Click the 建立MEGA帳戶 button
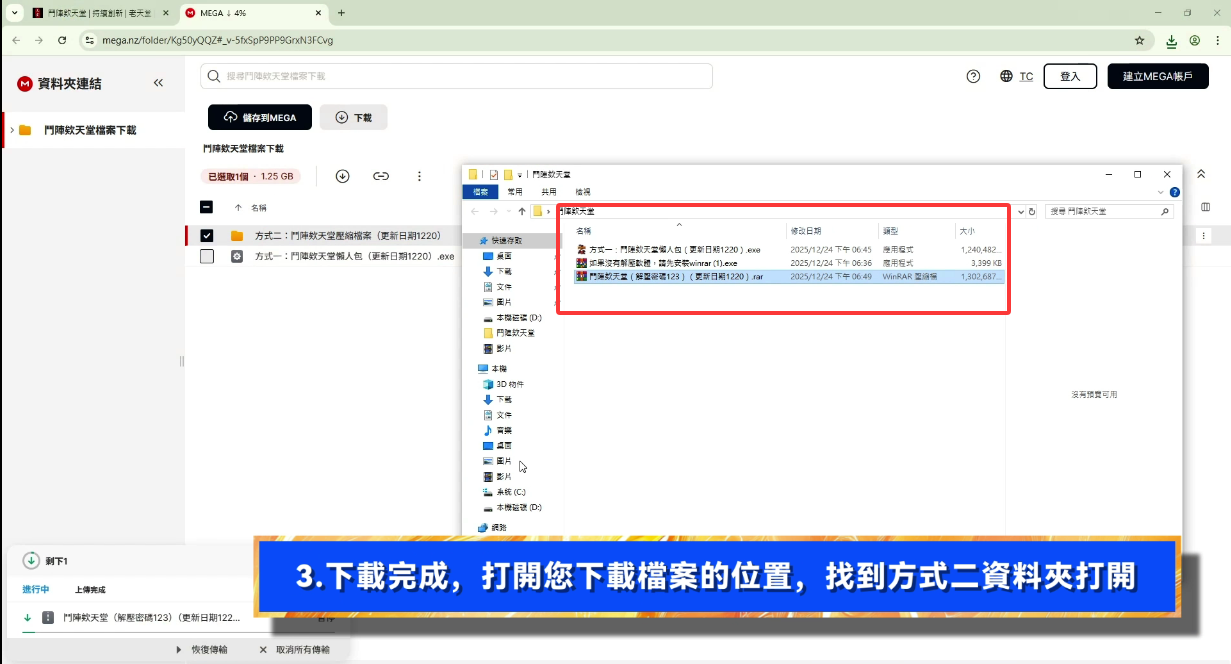This screenshot has height=664, width=1231. 1157,77
